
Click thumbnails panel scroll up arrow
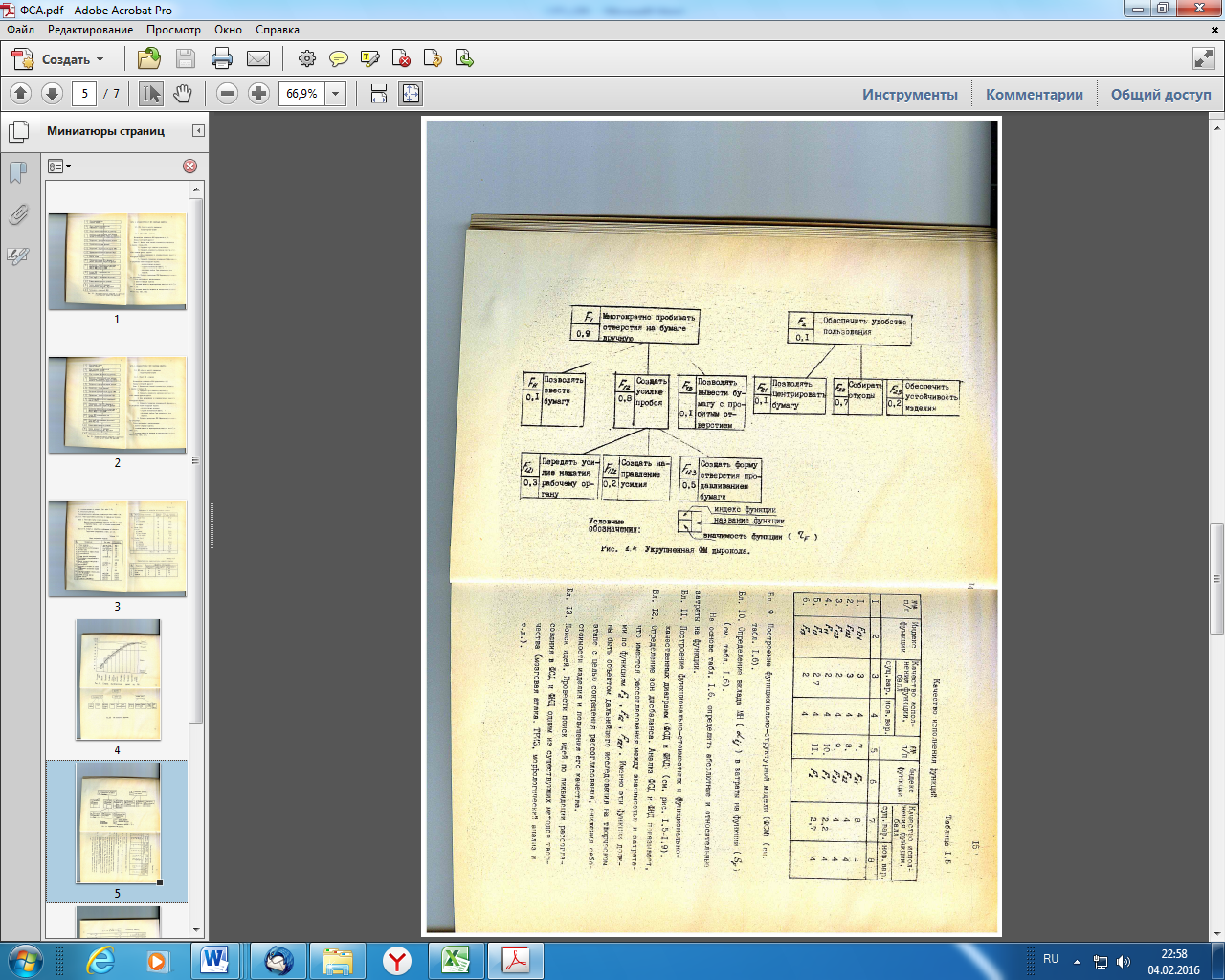point(196,190)
